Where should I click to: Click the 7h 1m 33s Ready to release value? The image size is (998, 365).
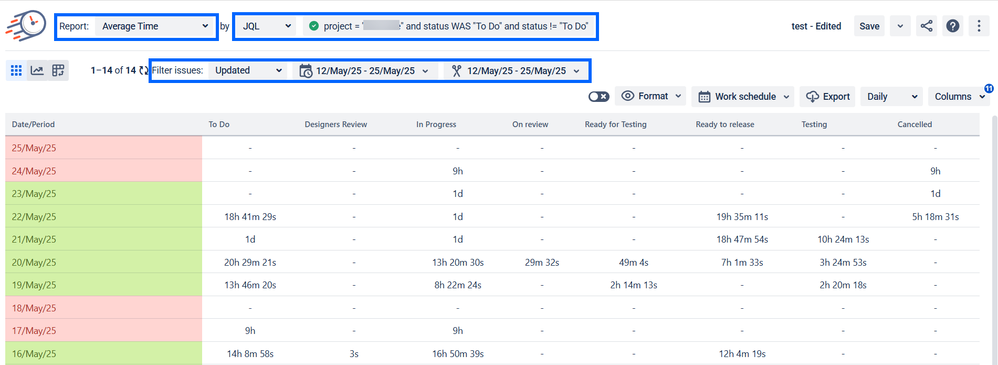coord(741,262)
